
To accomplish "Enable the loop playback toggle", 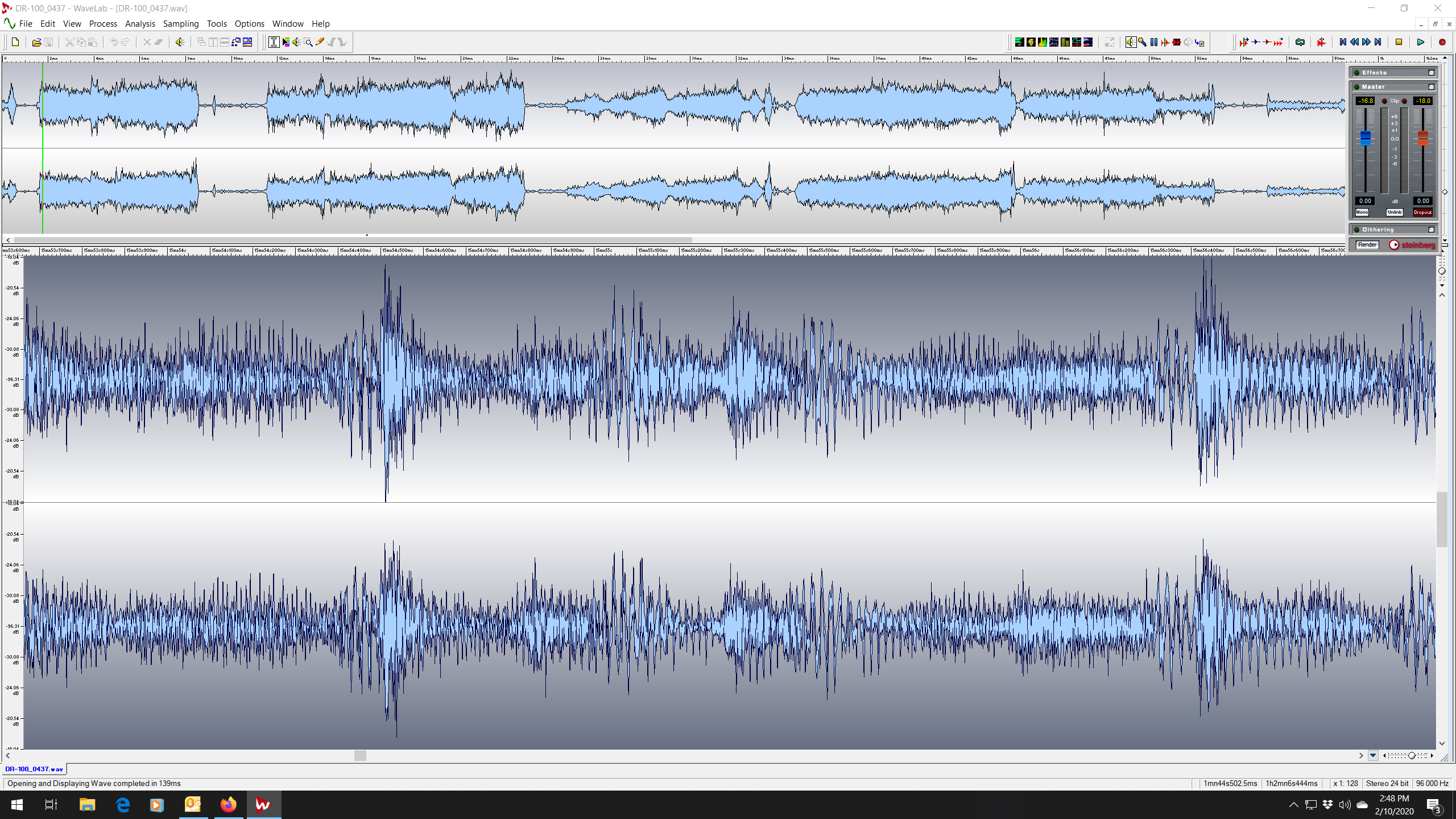I will [x=1301, y=42].
